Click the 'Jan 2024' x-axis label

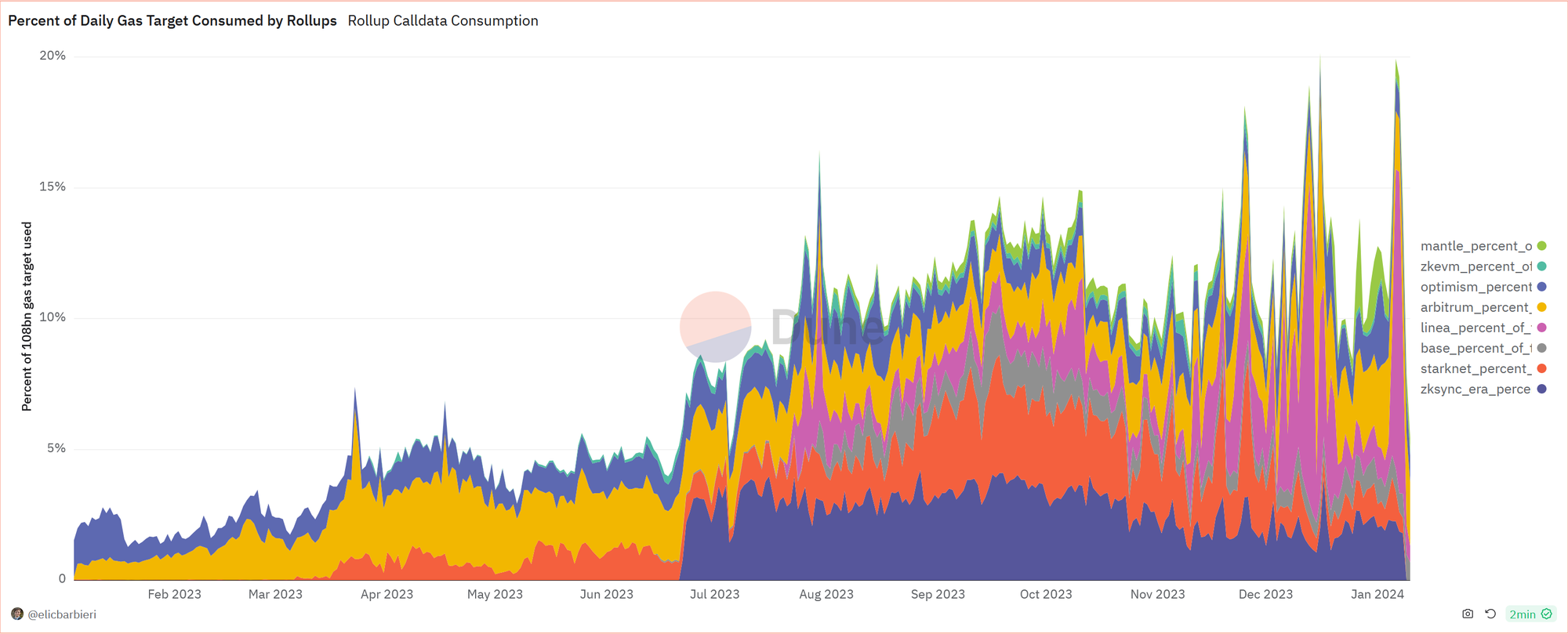1377,594
